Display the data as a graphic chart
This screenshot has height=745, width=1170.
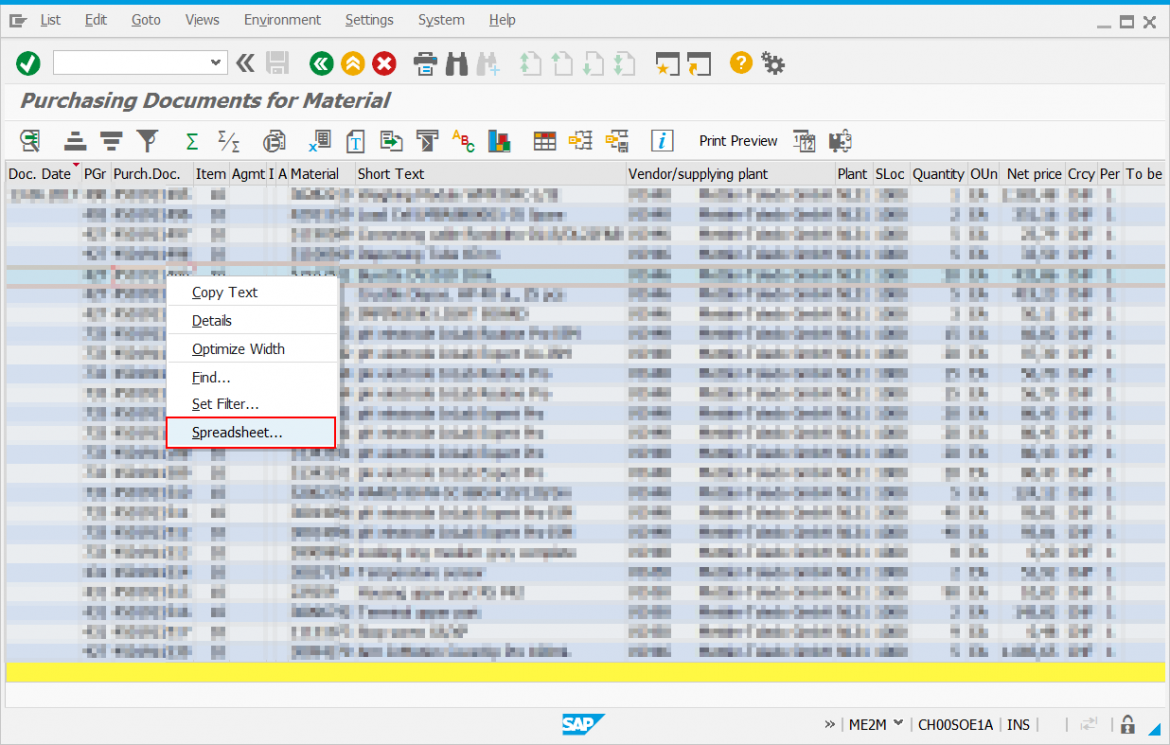[x=499, y=141]
